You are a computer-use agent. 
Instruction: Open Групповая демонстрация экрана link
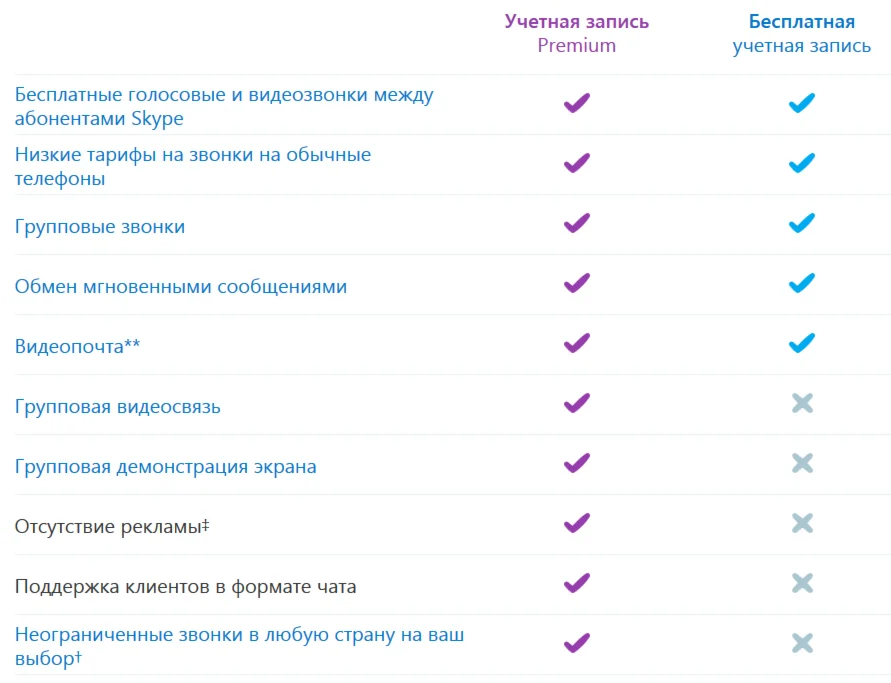tap(165, 467)
